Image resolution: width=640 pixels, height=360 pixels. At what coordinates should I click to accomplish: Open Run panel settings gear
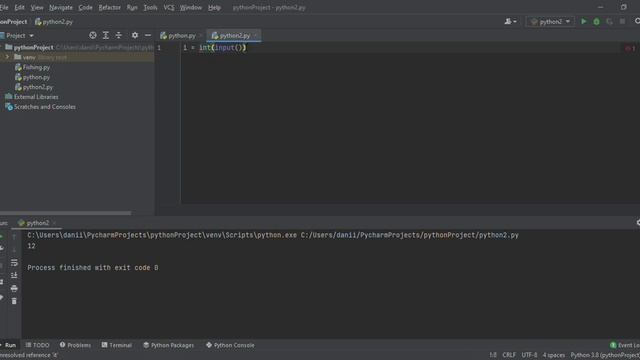[638, 222]
